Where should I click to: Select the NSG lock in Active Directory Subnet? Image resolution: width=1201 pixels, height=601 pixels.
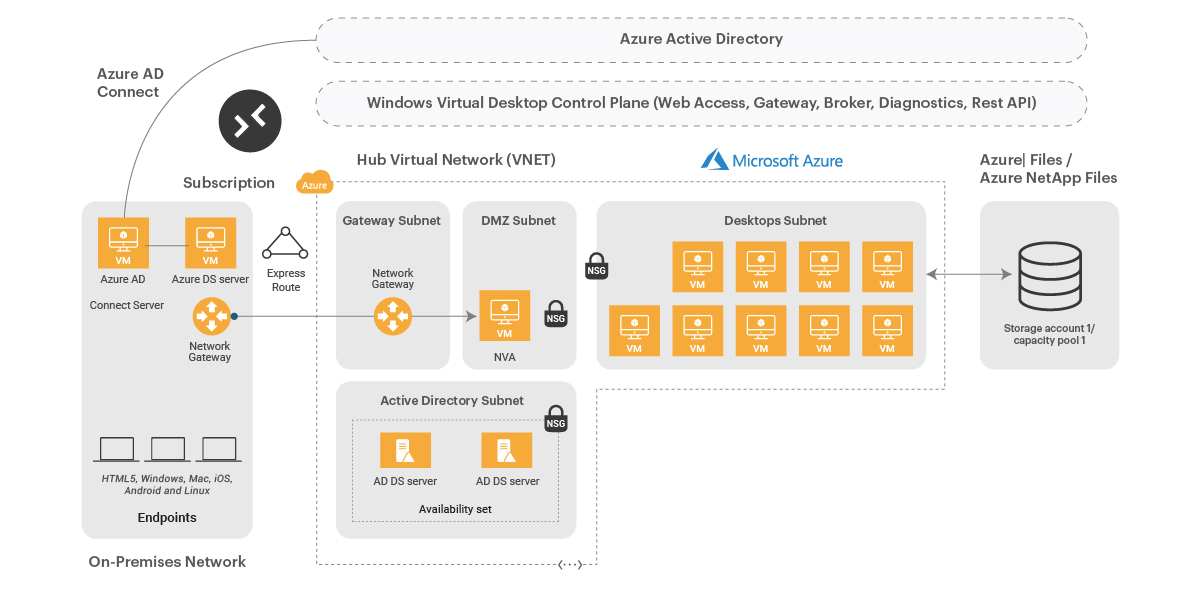(556, 418)
